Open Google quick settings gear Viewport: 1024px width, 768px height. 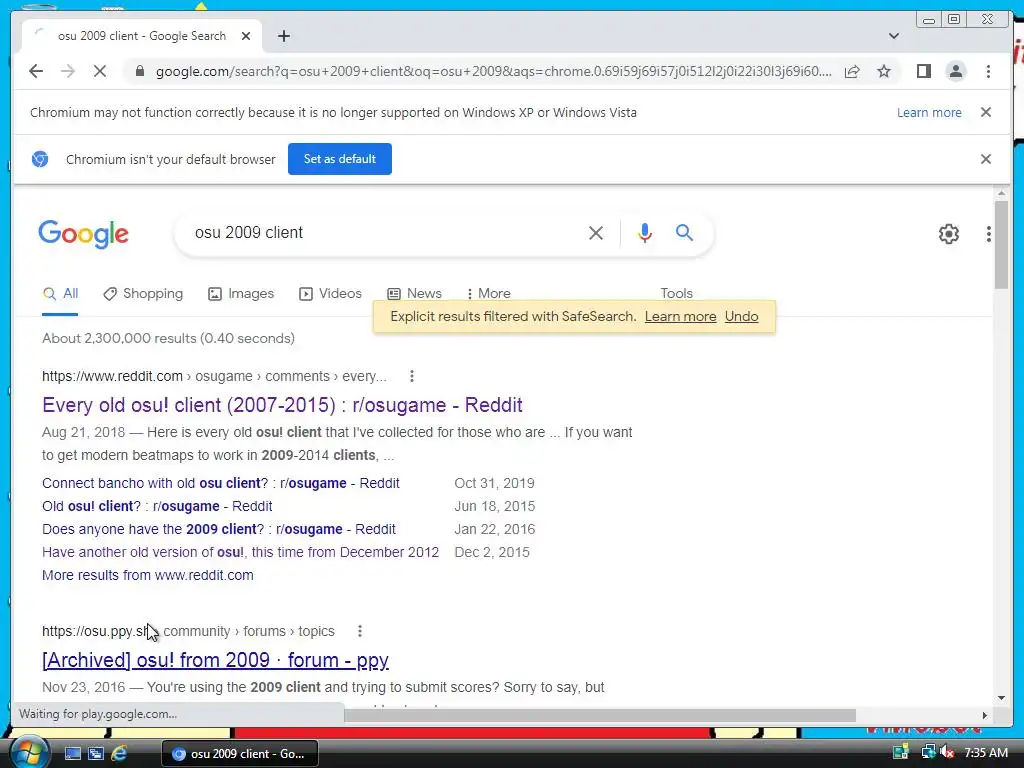948,234
